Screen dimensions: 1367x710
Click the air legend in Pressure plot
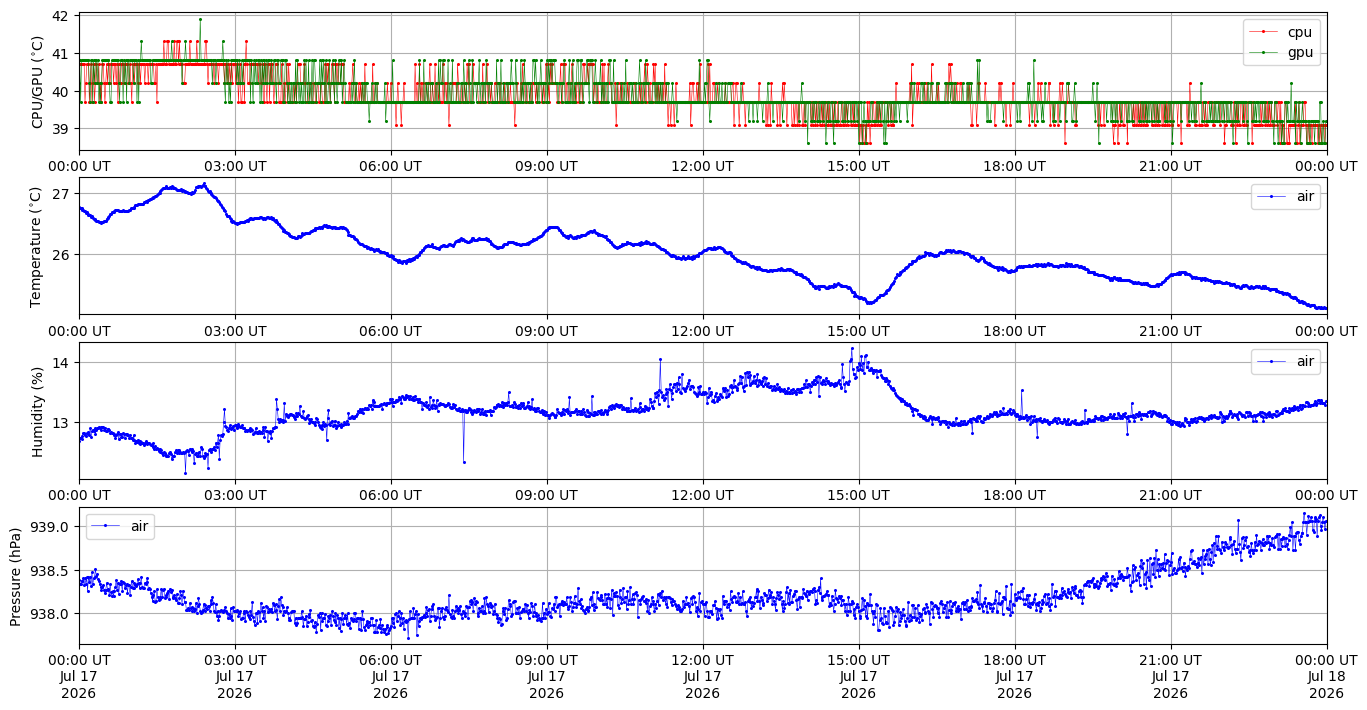point(120,527)
